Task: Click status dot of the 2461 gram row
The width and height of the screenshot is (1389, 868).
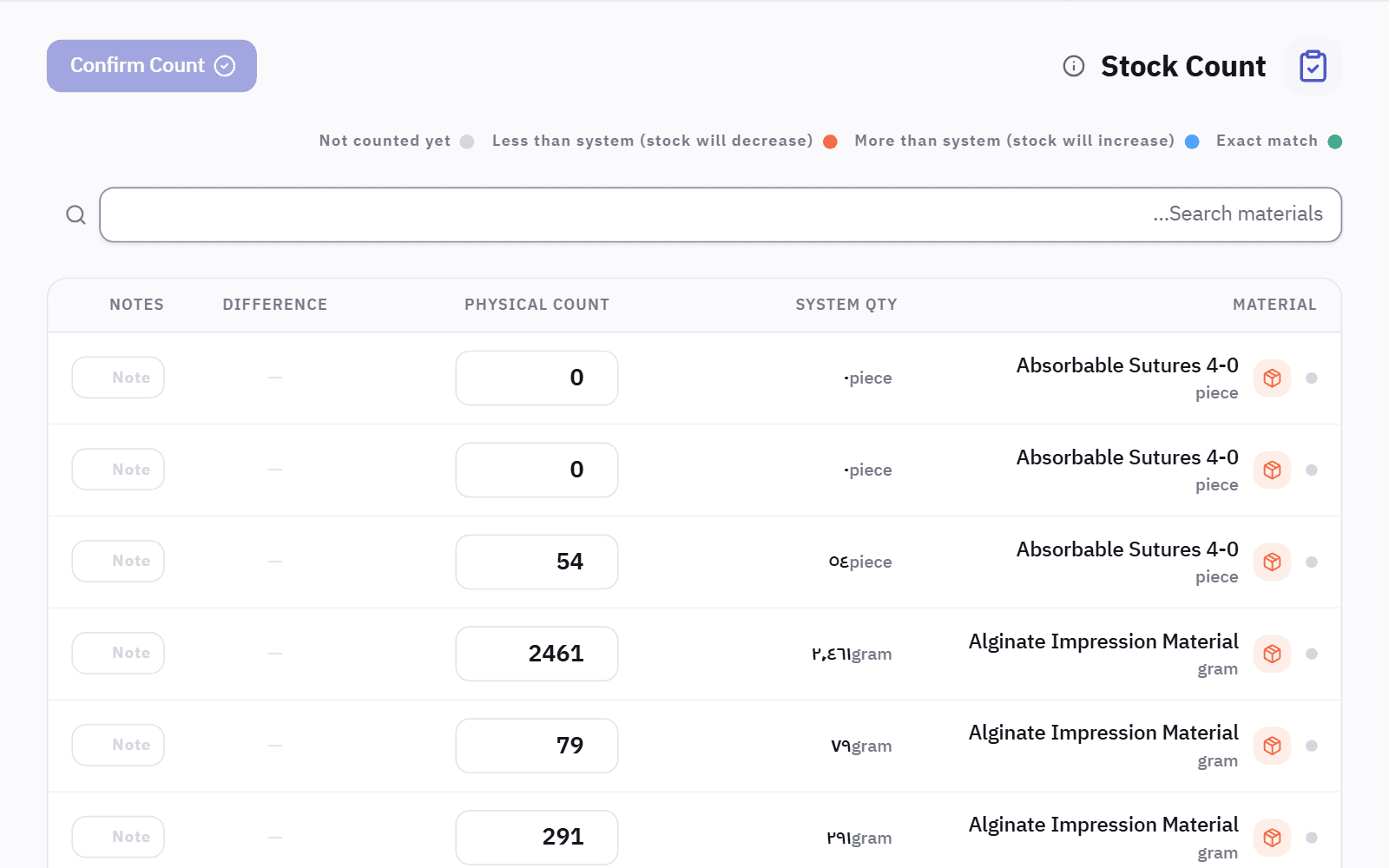Action: (1312, 654)
